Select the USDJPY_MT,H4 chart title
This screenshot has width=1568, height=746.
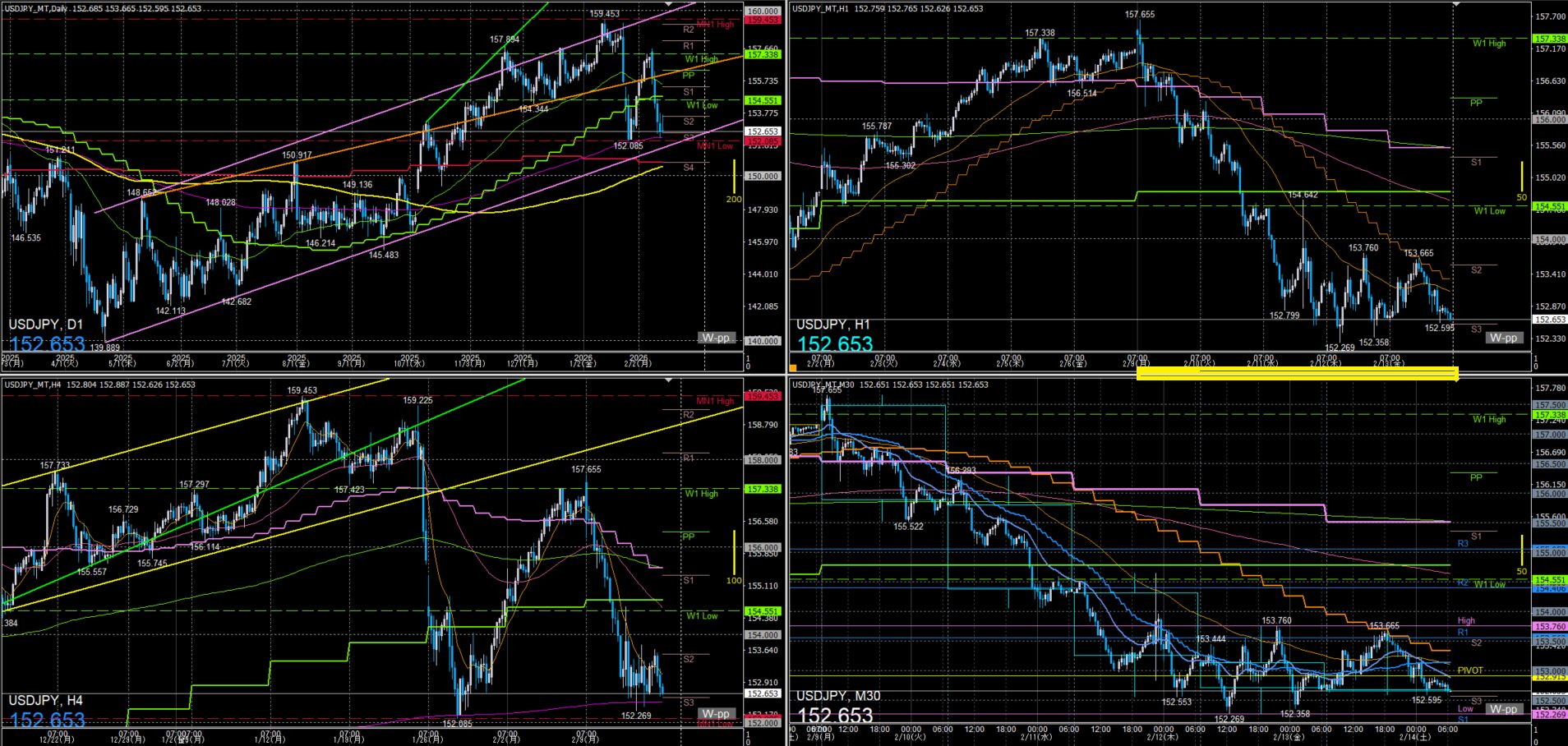point(33,385)
